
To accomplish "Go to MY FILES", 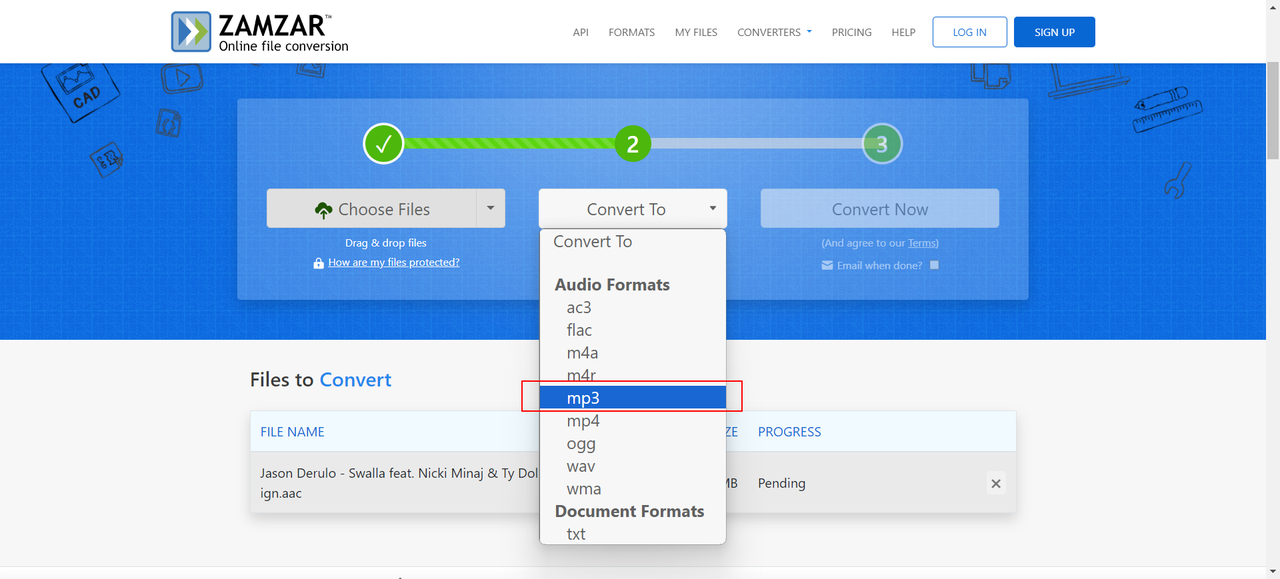I will click(x=696, y=32).
